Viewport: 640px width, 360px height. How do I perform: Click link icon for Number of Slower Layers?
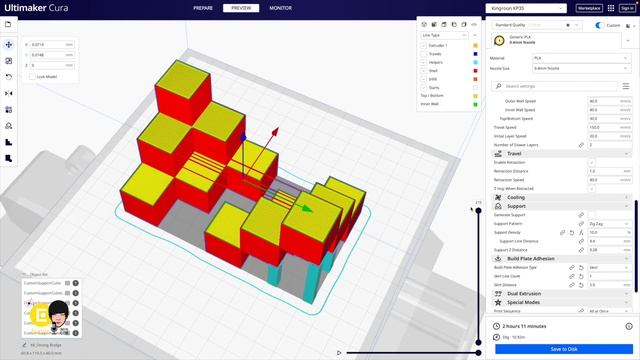click(581, 145)
